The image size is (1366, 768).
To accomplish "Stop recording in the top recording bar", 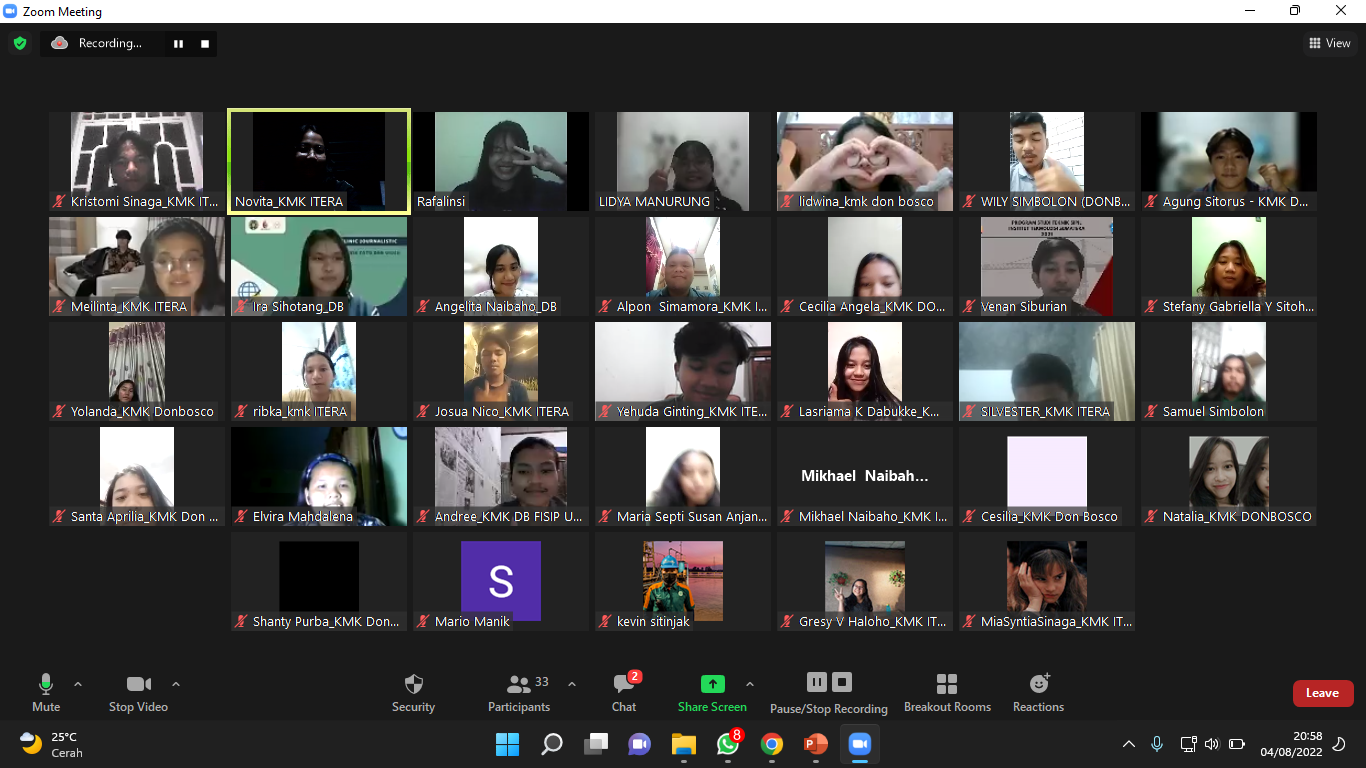I will [x=205, y=44].
